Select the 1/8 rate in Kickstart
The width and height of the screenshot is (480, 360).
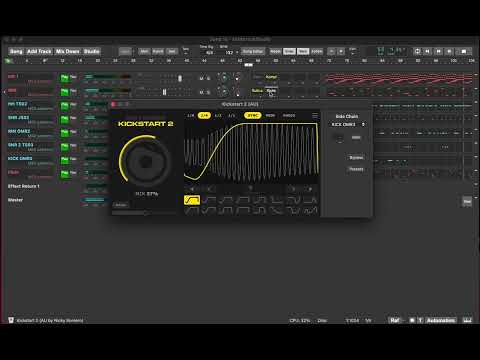pos(191,116)
